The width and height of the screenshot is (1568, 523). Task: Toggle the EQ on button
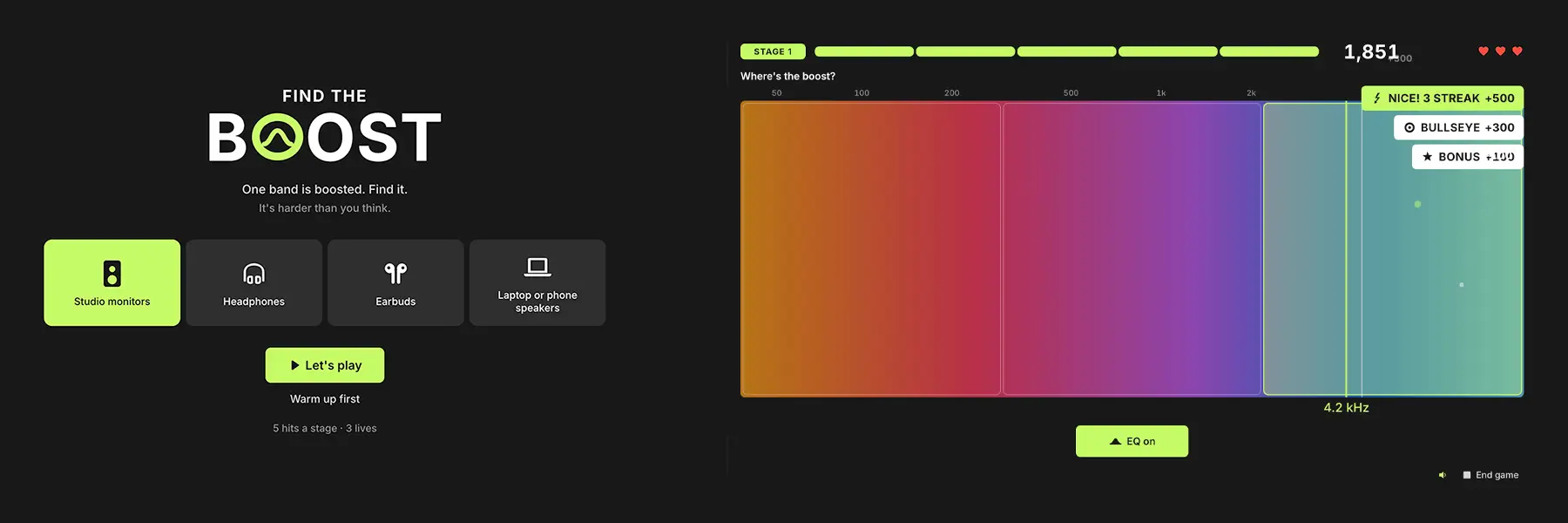[1132, 441]
